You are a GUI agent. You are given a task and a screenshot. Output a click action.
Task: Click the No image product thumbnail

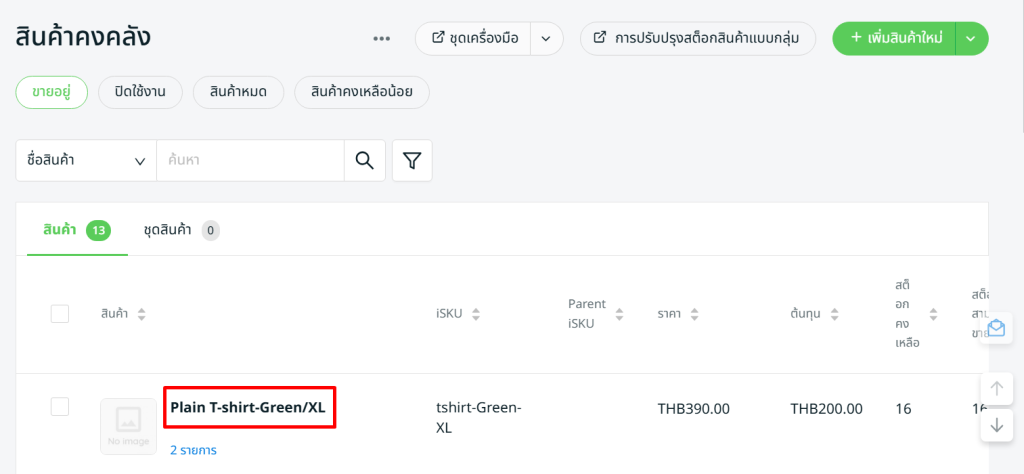128,426
